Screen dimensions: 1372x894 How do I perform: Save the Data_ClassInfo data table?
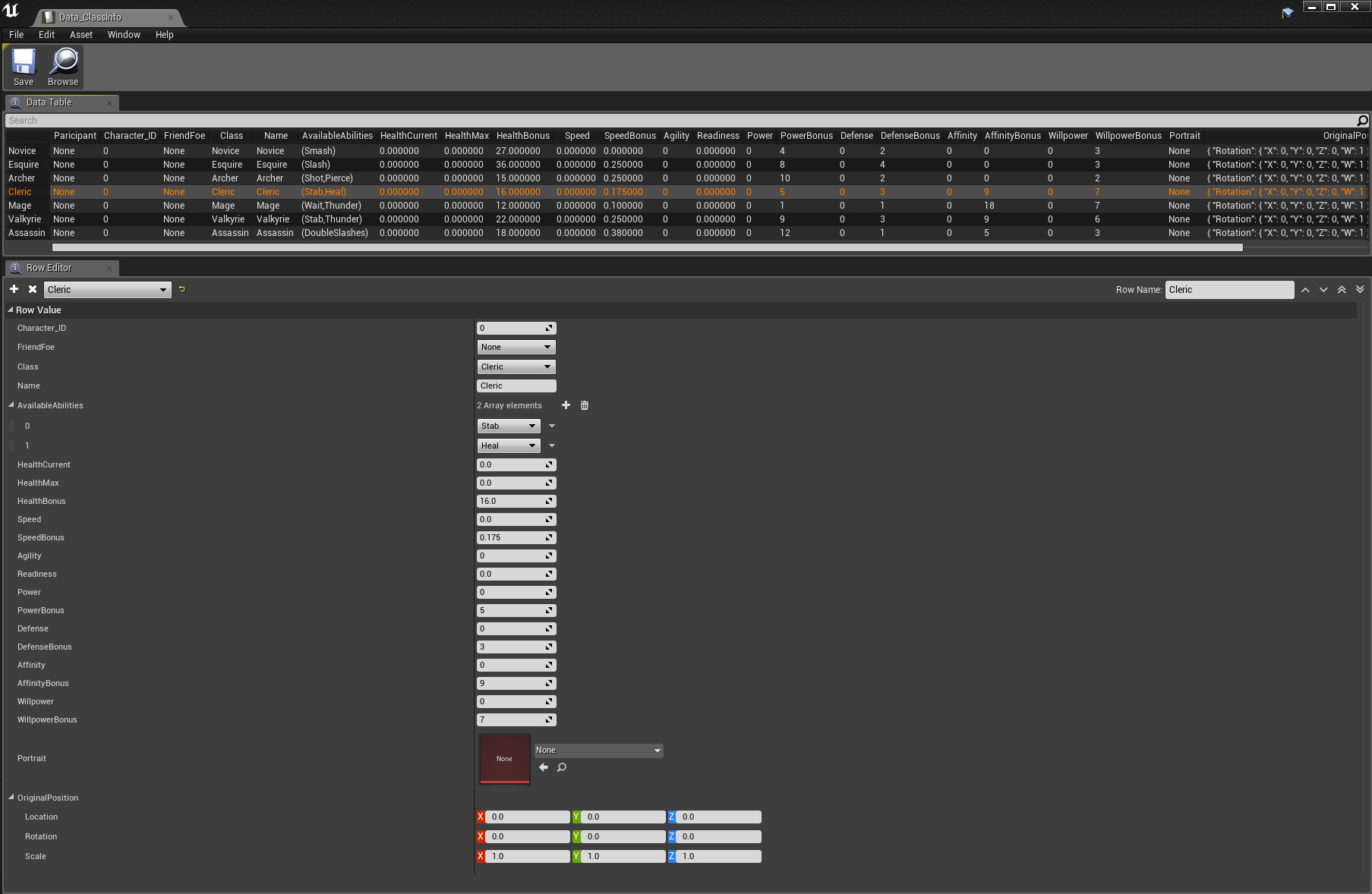click(x=23, y=67)
